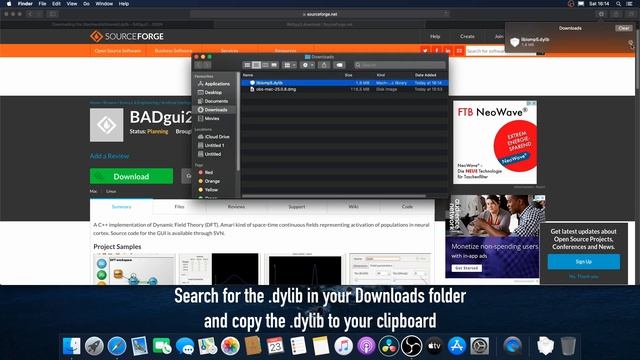Click the Finder Edit Tags button

339,65
